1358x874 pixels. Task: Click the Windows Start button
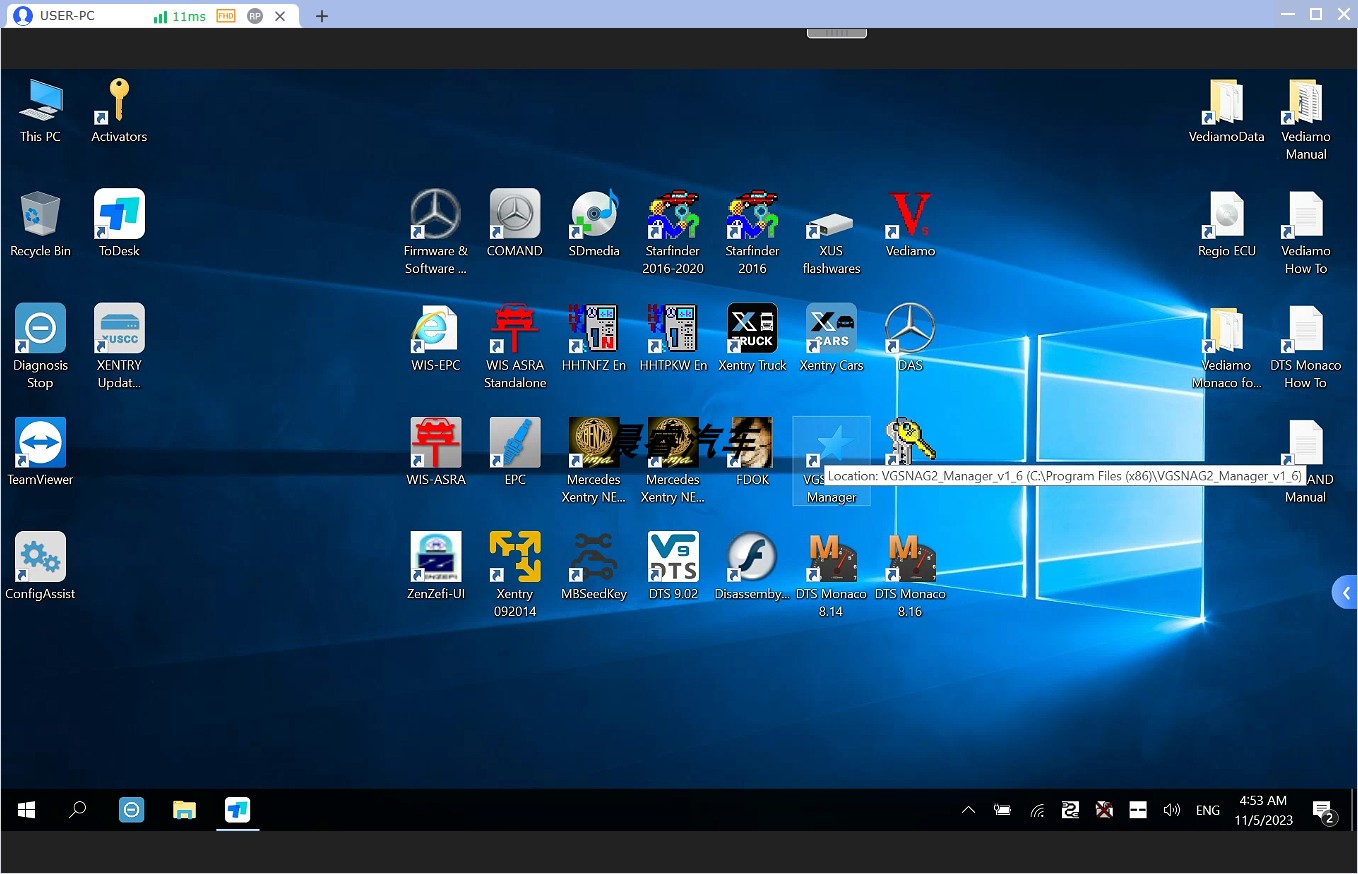pyautogui.click(x=27, y=810)
